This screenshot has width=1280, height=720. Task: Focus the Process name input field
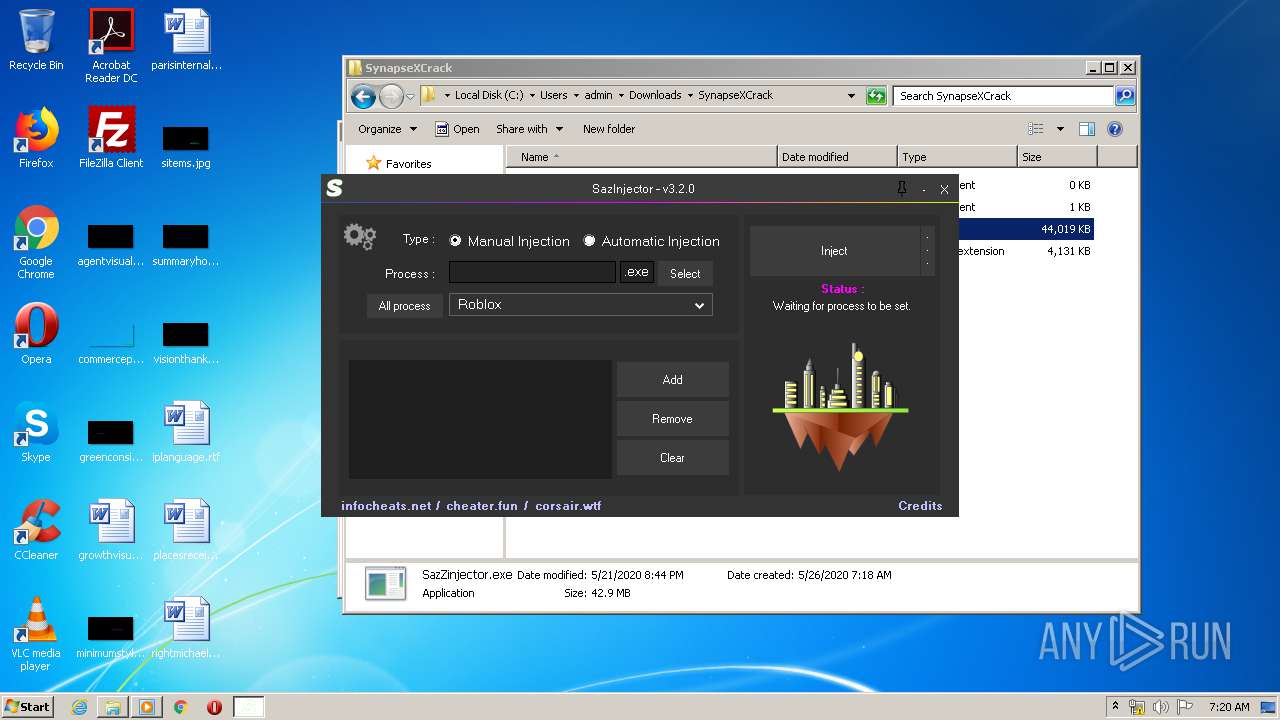click(532, 272)
